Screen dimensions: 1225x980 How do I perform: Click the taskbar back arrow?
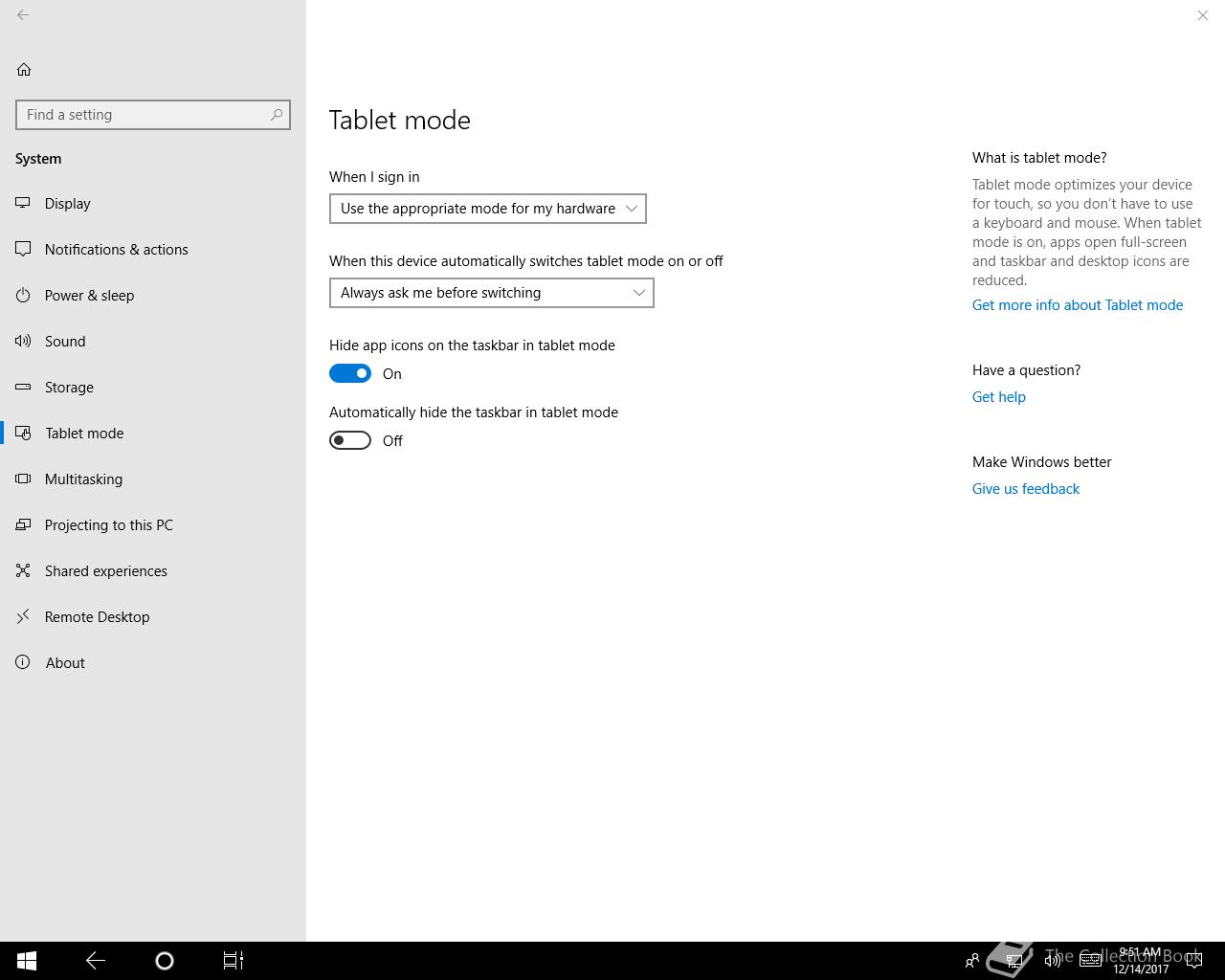click(96, 961)
